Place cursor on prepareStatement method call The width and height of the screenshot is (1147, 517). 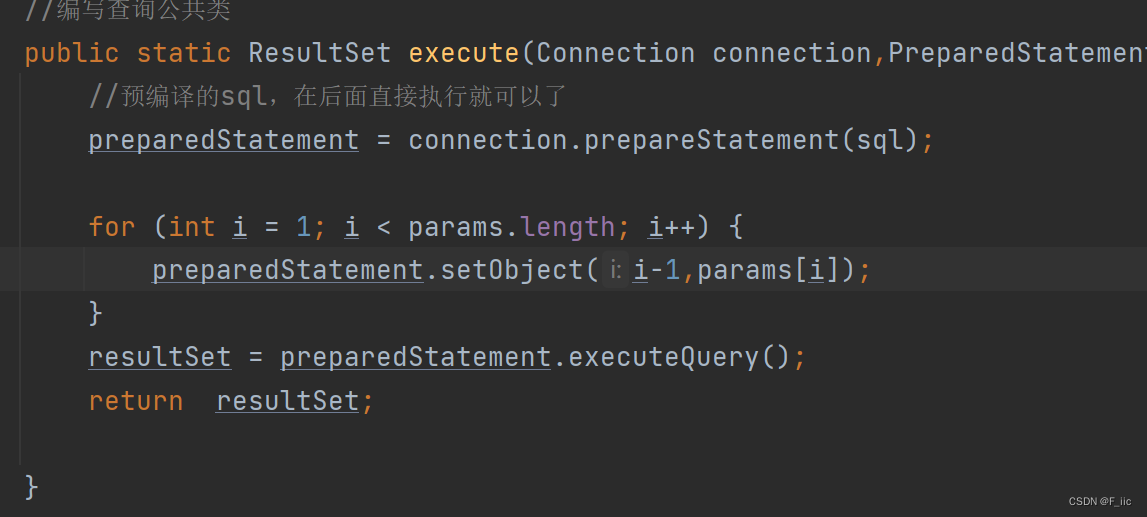click(x=711, y=140)
